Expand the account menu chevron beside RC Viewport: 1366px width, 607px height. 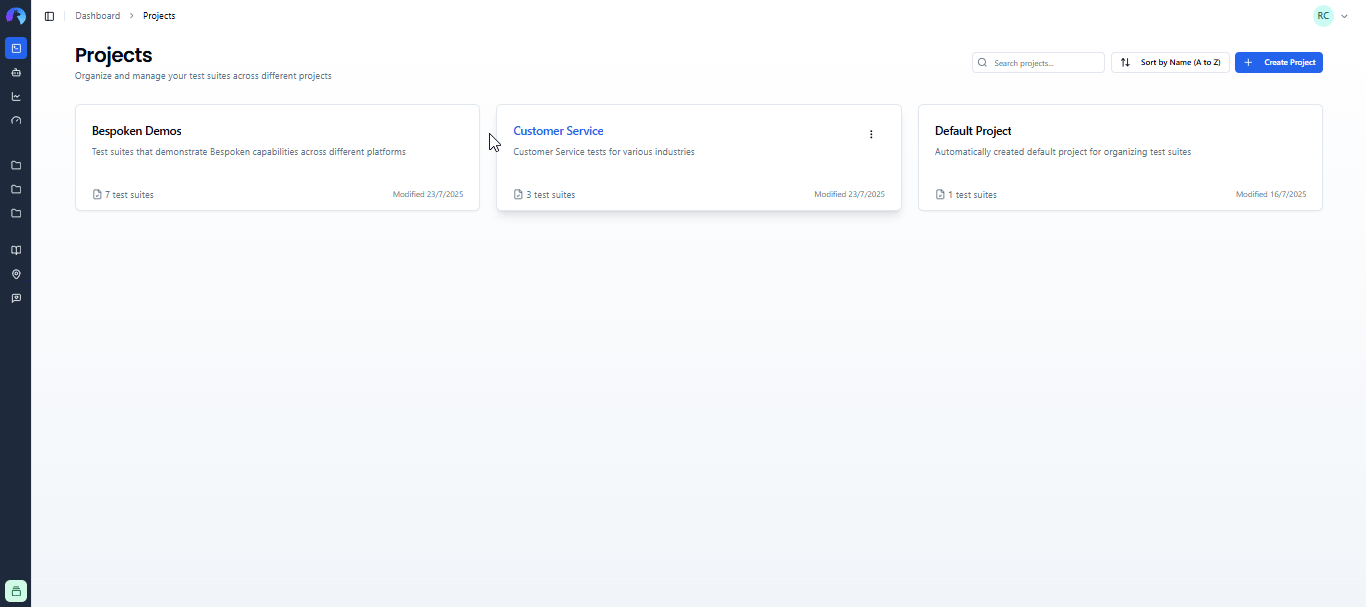[x=1345, y=16]
